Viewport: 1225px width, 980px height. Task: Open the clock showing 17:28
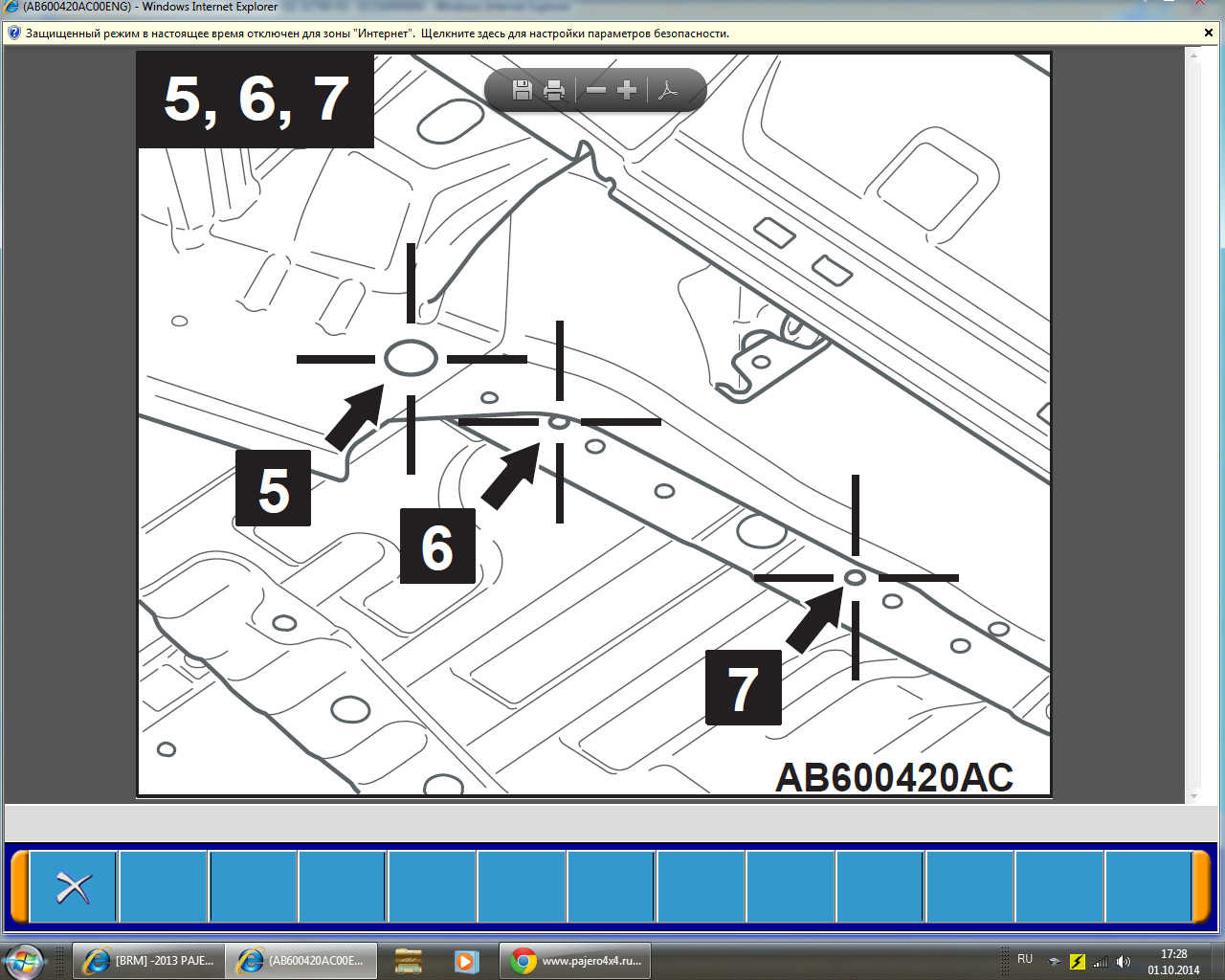tap(1173, 962)
